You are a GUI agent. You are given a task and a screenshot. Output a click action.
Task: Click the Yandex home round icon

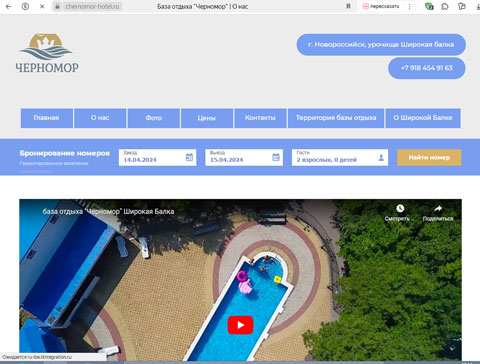(25, 6)
